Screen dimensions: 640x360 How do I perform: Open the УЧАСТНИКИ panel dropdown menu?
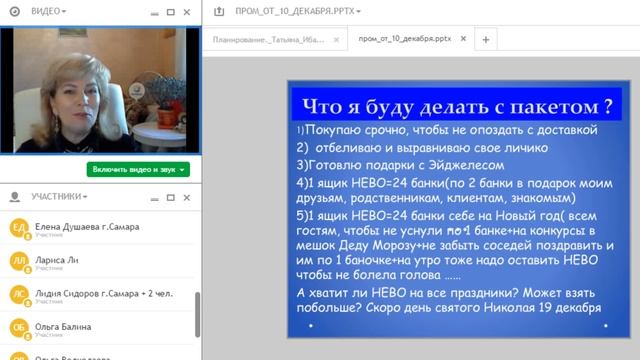pyautogui.click(x=59, y=197)
